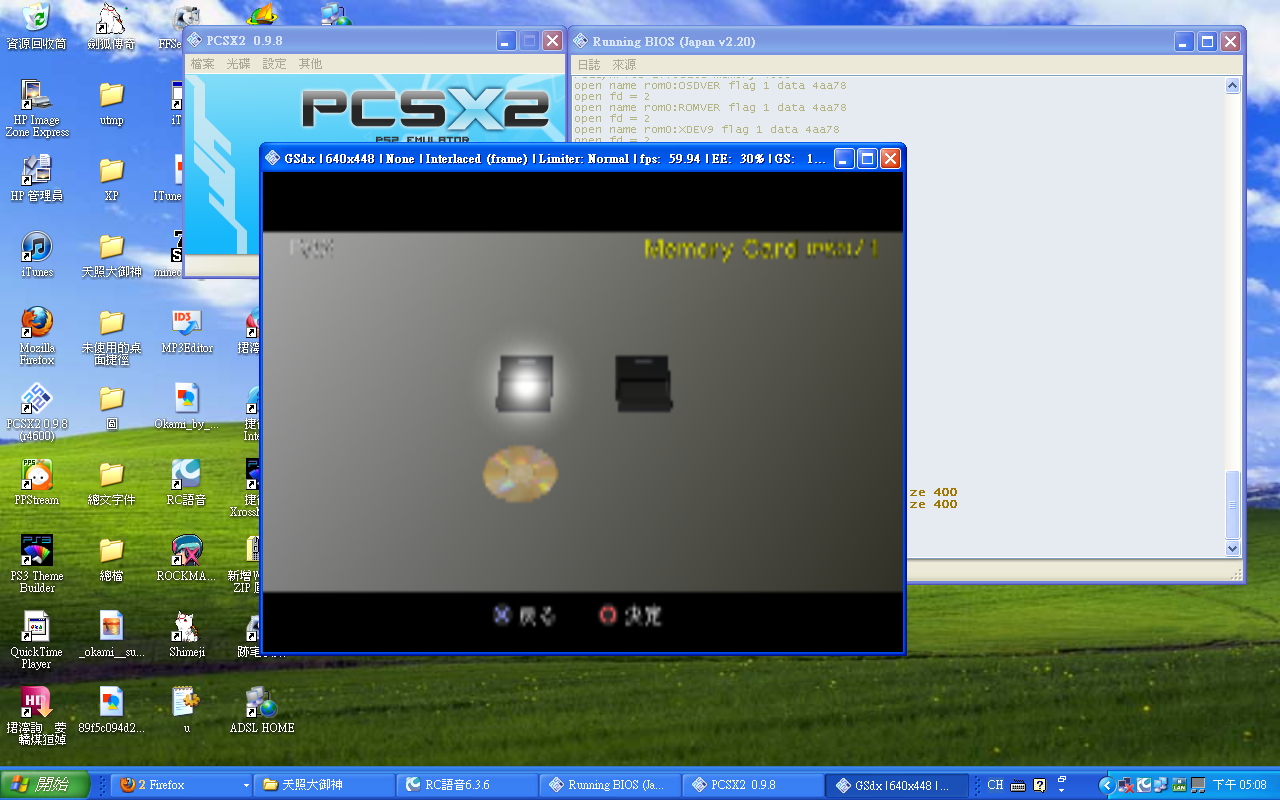Open the 總文字件 folder on desktop
The width and height of the screenshot is (1280, 800).
[x=112, y=482]
